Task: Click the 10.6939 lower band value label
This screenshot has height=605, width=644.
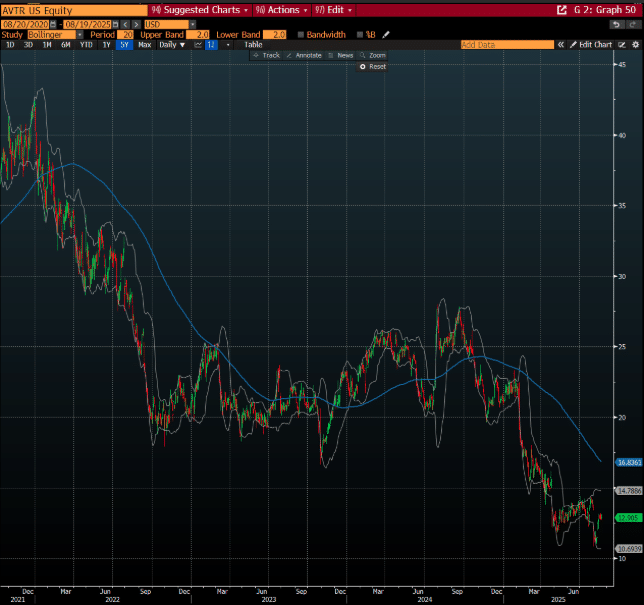Action: pos(629,549)
